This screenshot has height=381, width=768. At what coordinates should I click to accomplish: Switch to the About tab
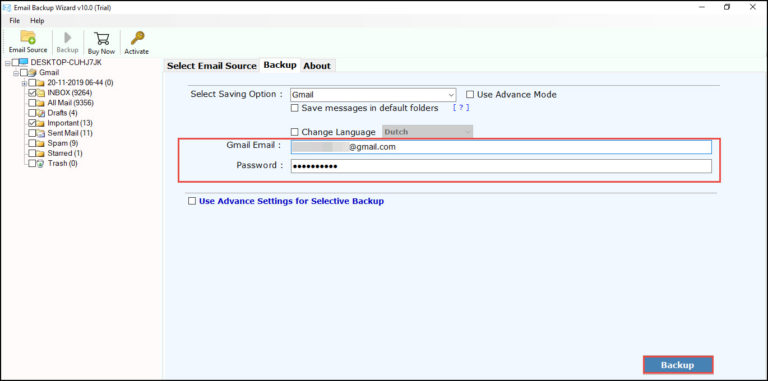tap(317, 66)
